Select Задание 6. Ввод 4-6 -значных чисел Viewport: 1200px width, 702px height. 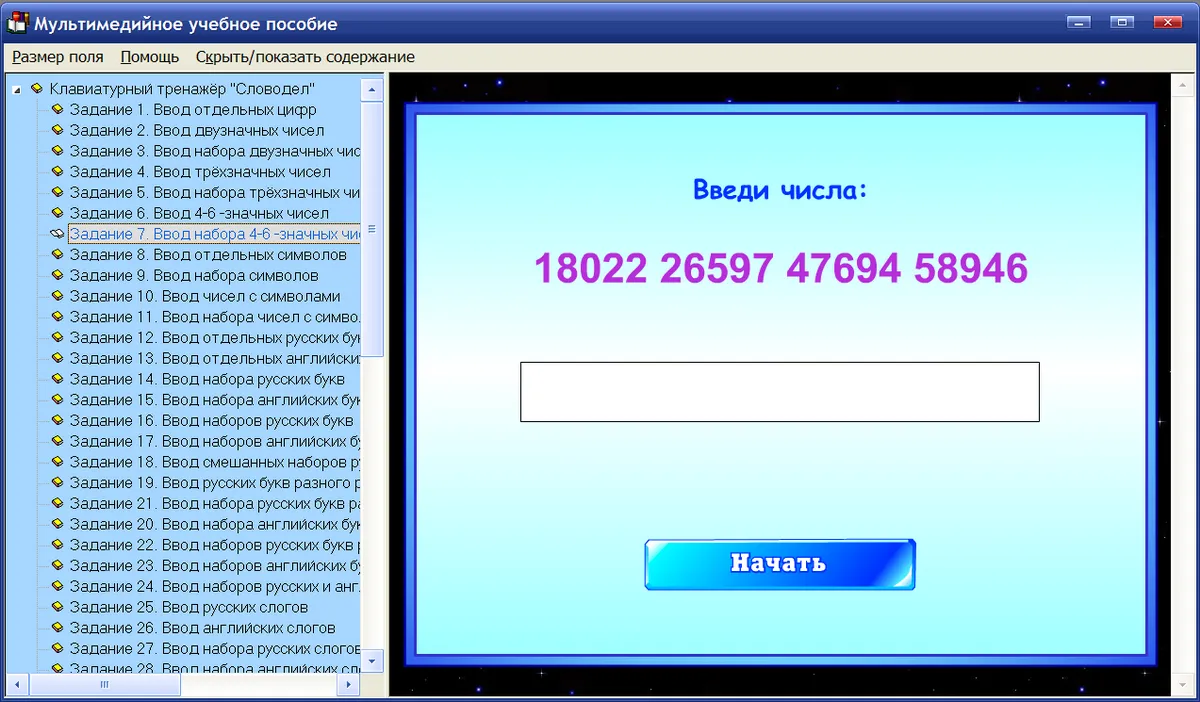[199, 213]
